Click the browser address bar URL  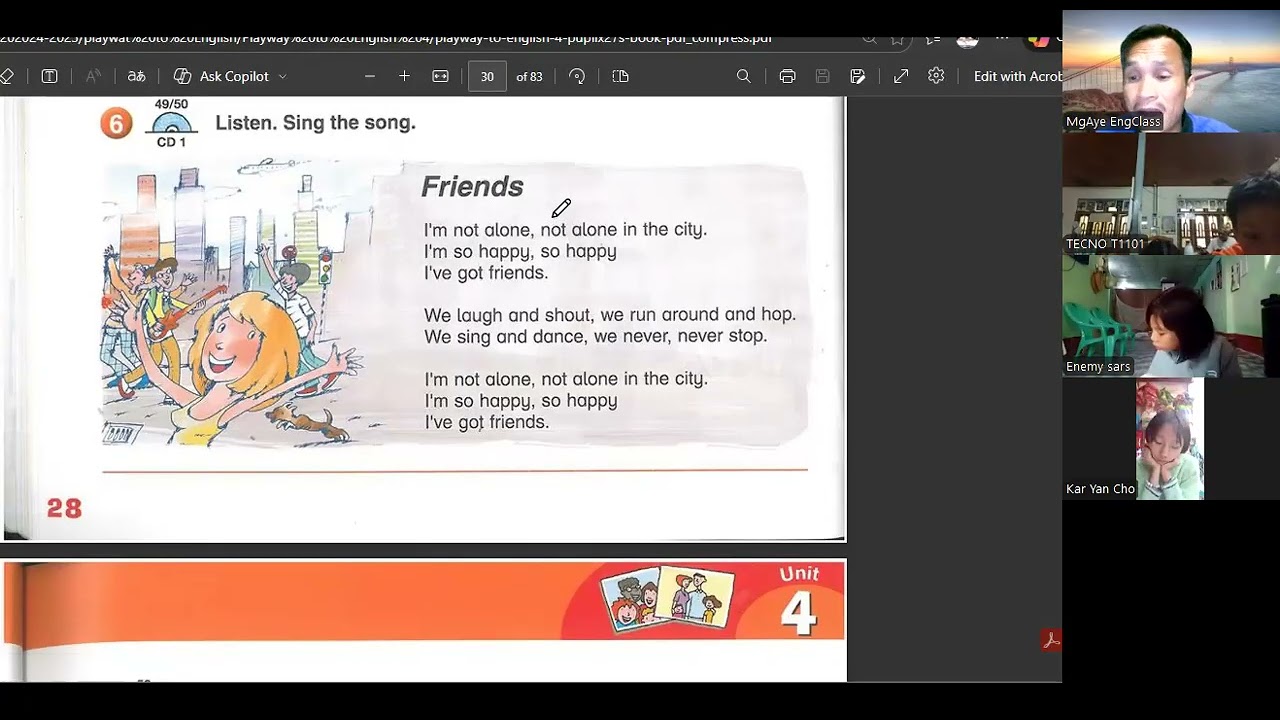(386, 38)
